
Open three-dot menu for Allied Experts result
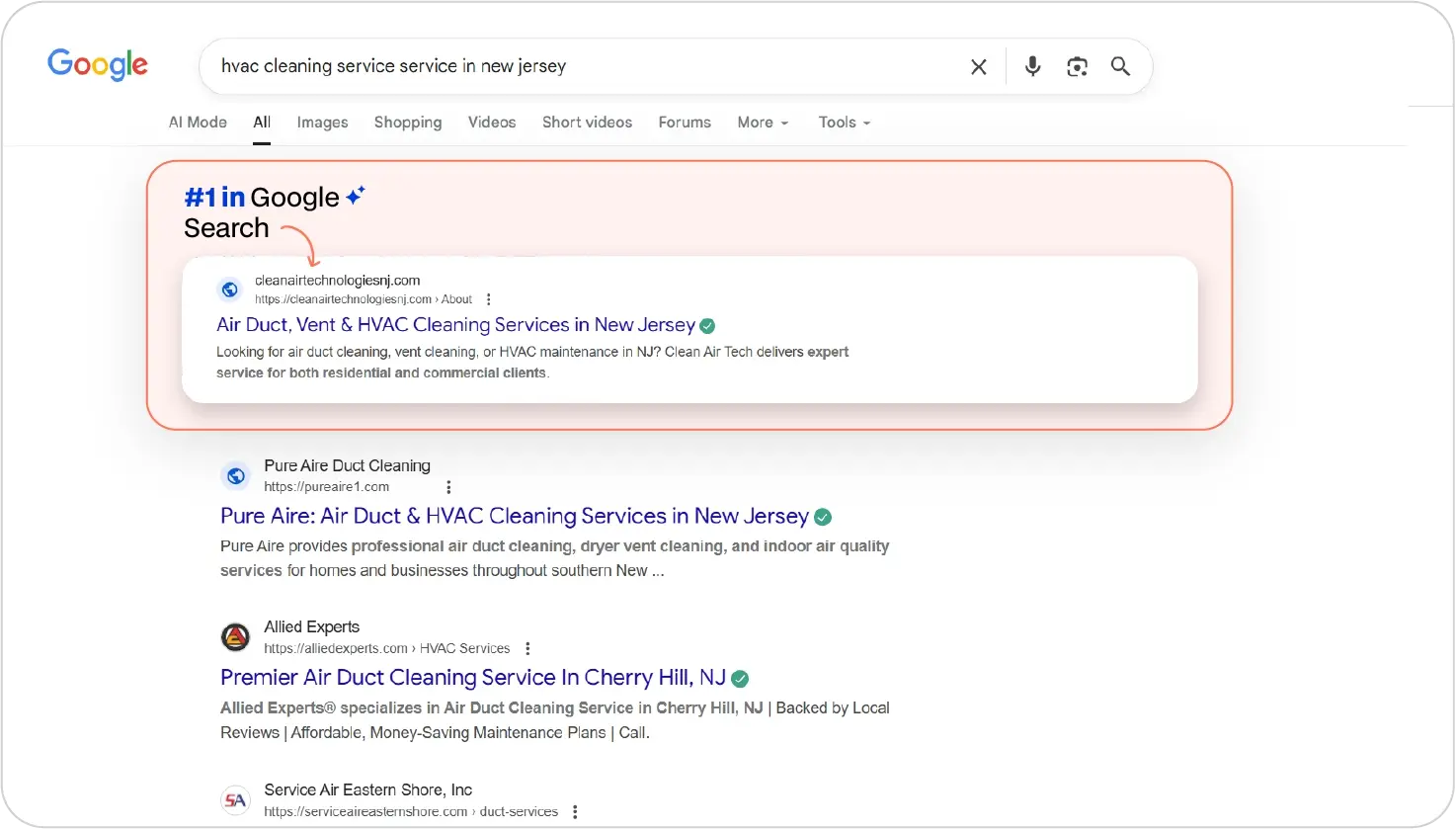(x=527, y=649)
